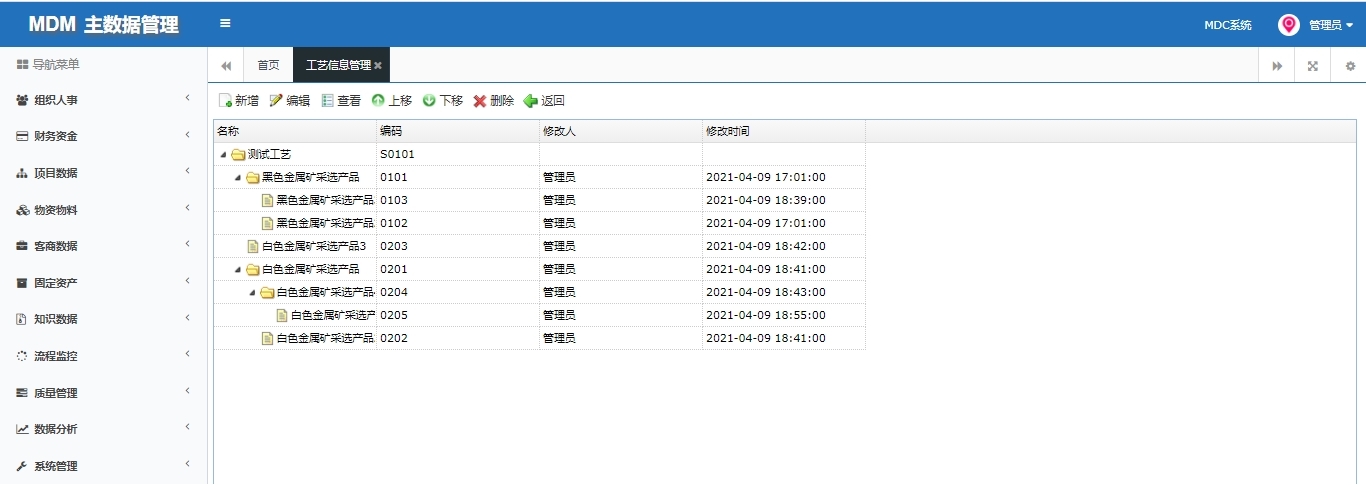Move item down with 下移
Image resolution: width=1366 pixels, height=485 pixels.
point(443,101)
